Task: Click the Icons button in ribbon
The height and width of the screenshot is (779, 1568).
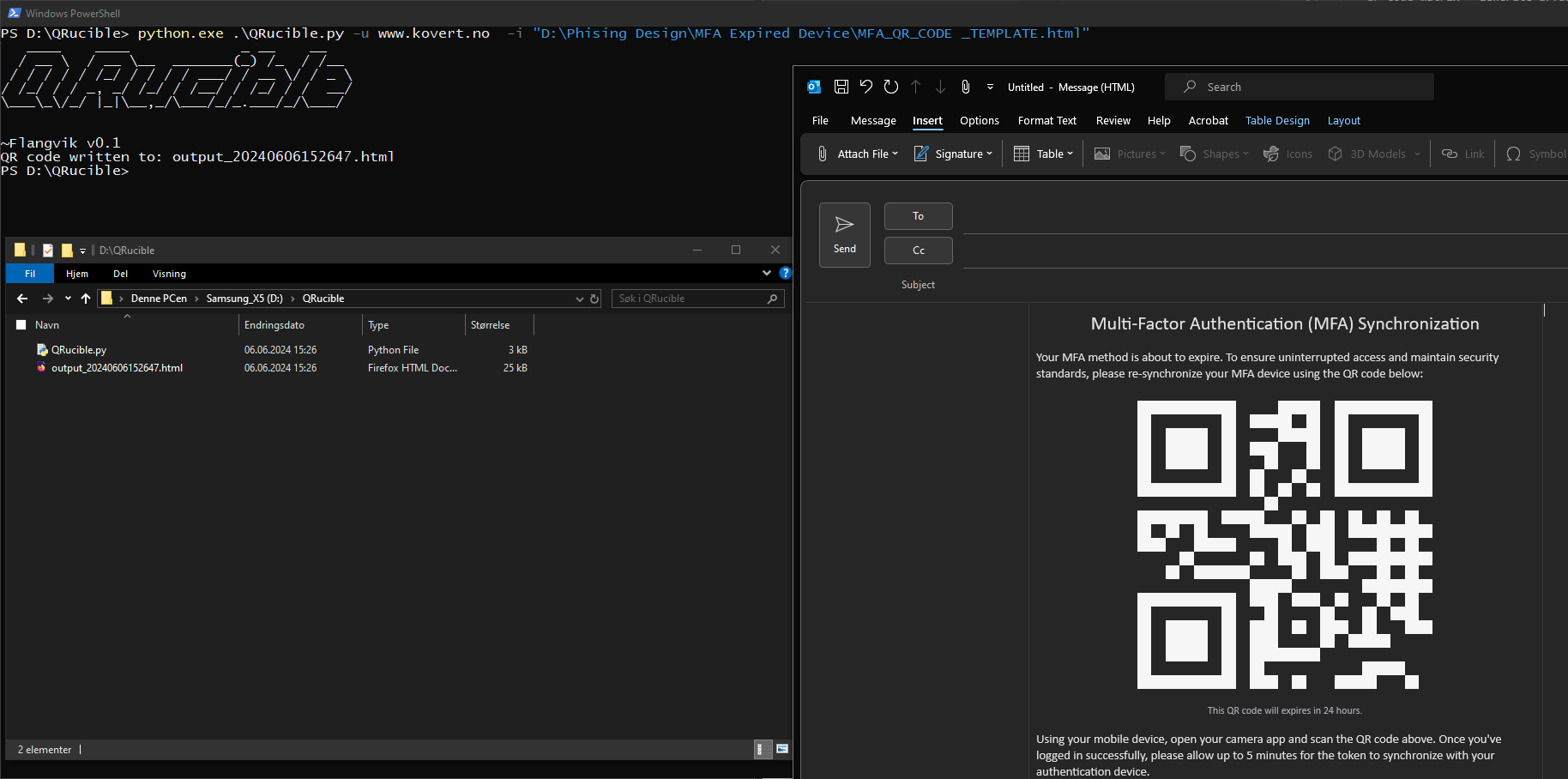Action: [x=1288, y=154]
